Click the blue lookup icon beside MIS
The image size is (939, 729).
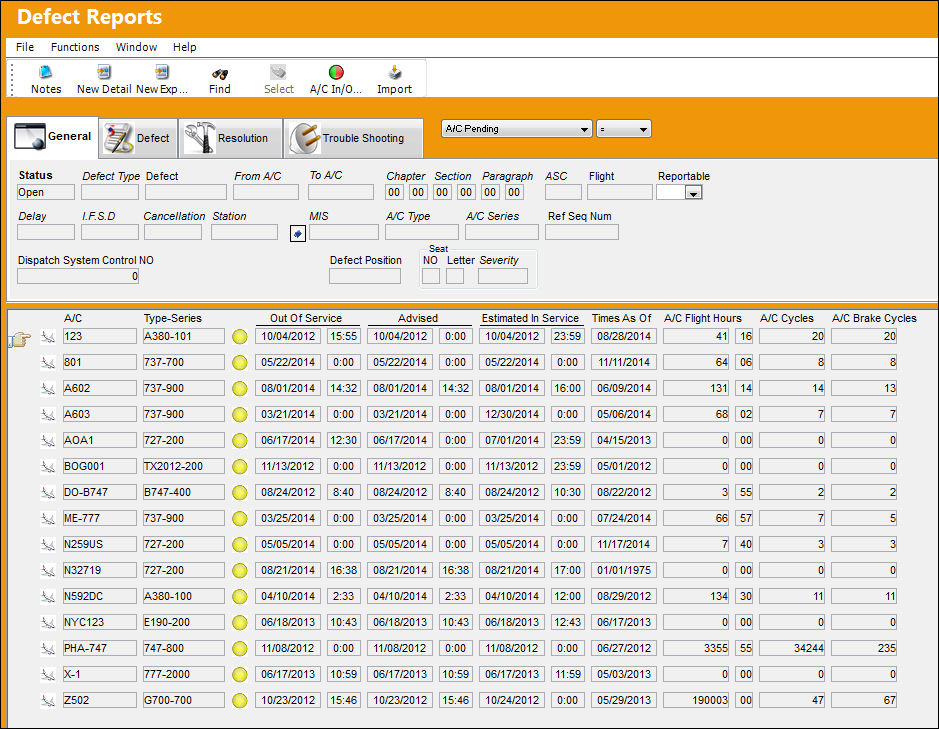pos(298,234)
